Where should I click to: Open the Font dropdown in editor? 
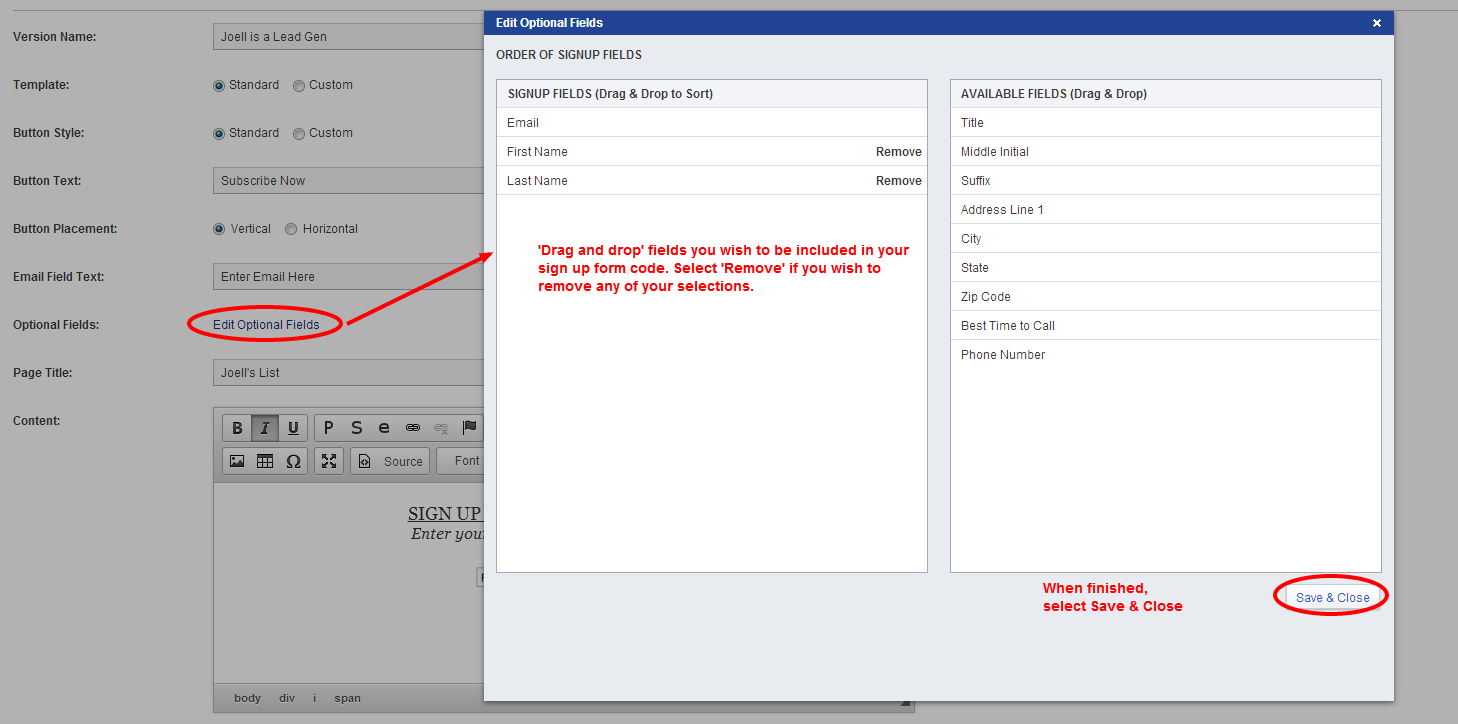coord(461,461)
